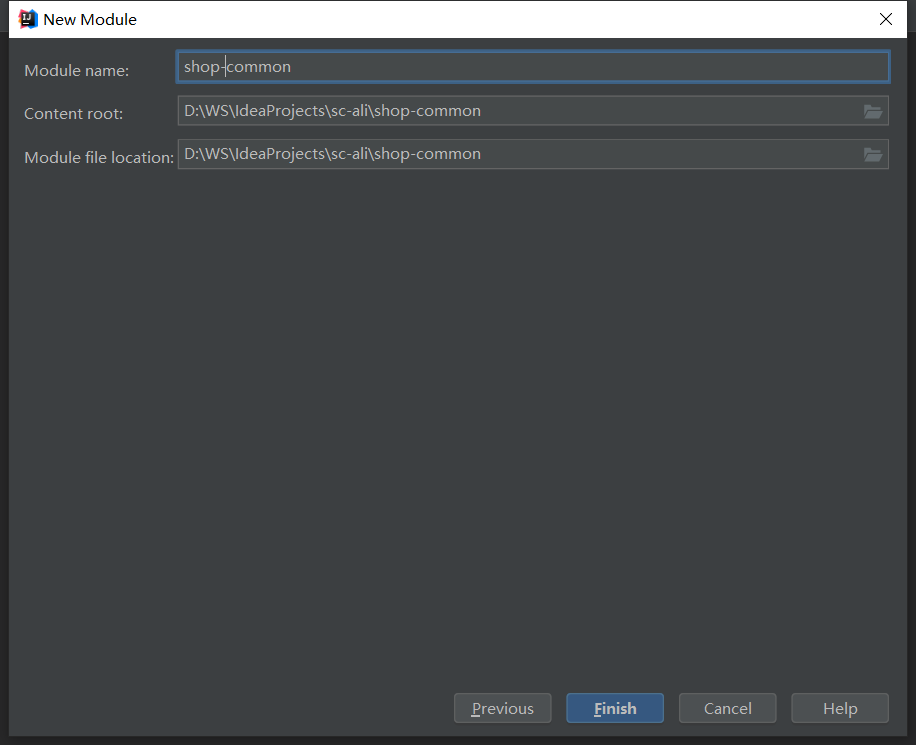Image resolution: width=916 pixels, height=745 pixels.
Task: Click the "Content root:" label
Action: pos(74,113)
